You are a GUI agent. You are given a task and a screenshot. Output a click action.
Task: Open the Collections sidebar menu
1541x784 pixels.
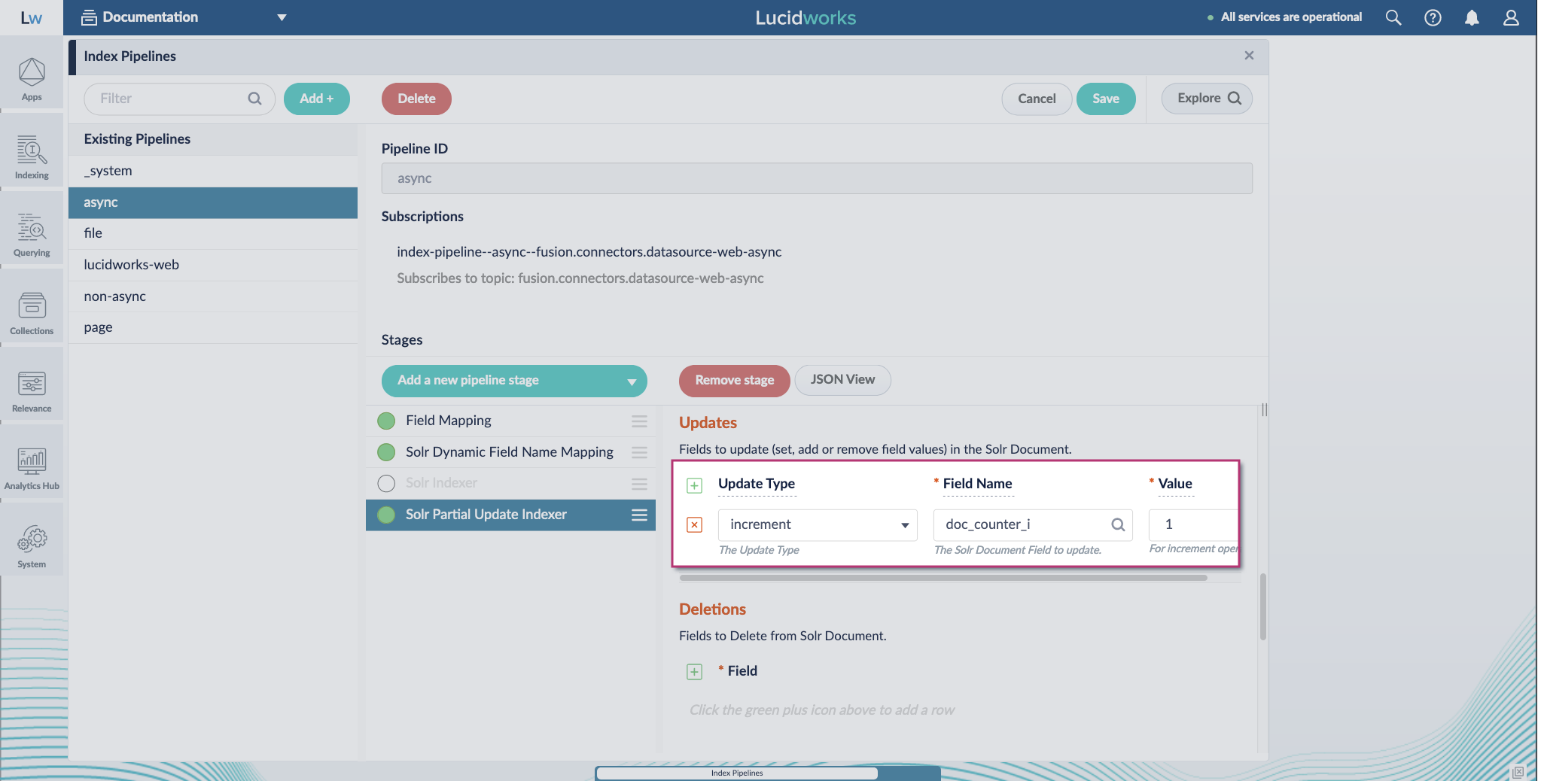(32, 313)
